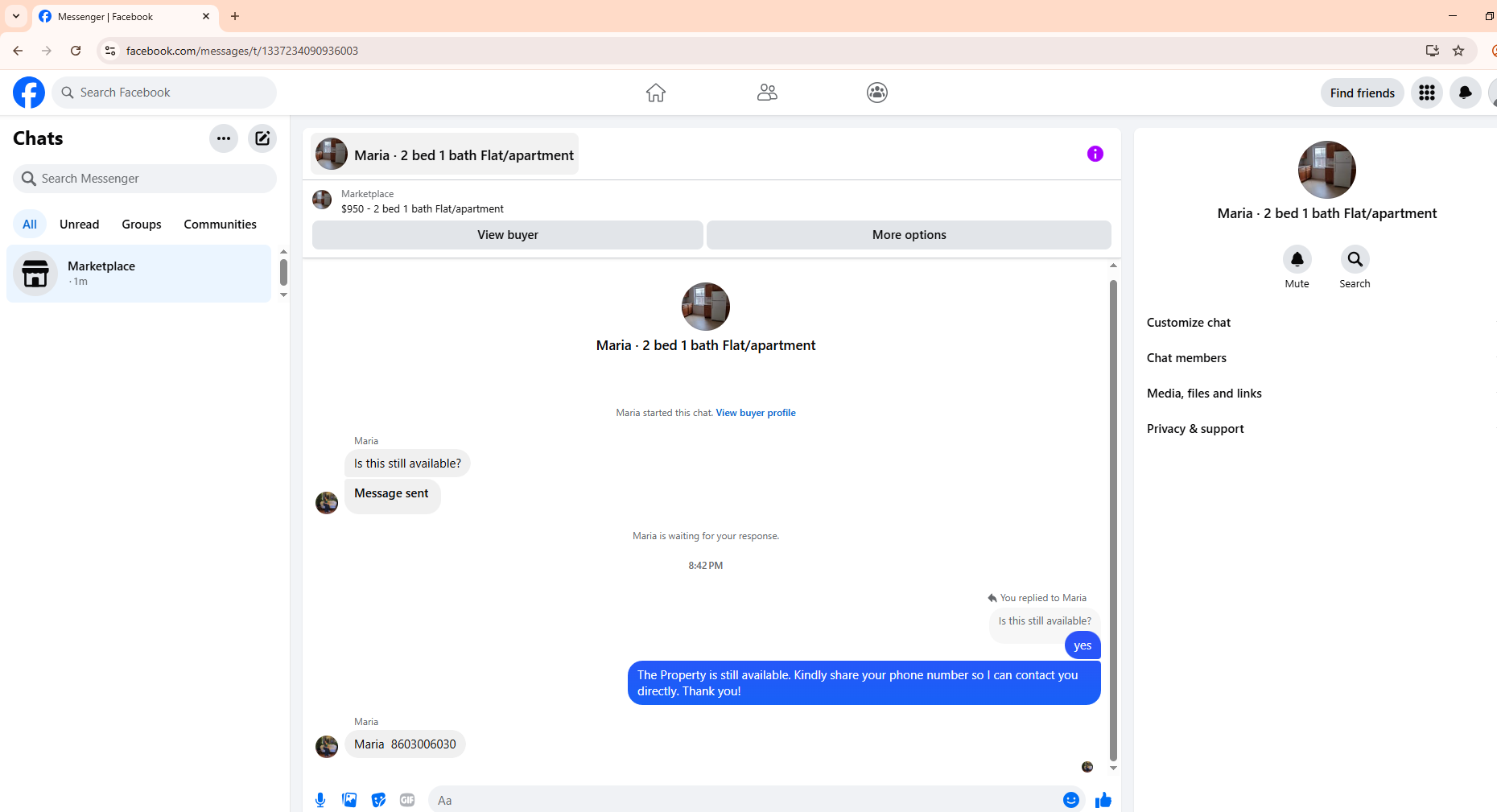Choose a GIF icon
The width and height of the screenshot is (1497, 812).
tap(407, 800)
